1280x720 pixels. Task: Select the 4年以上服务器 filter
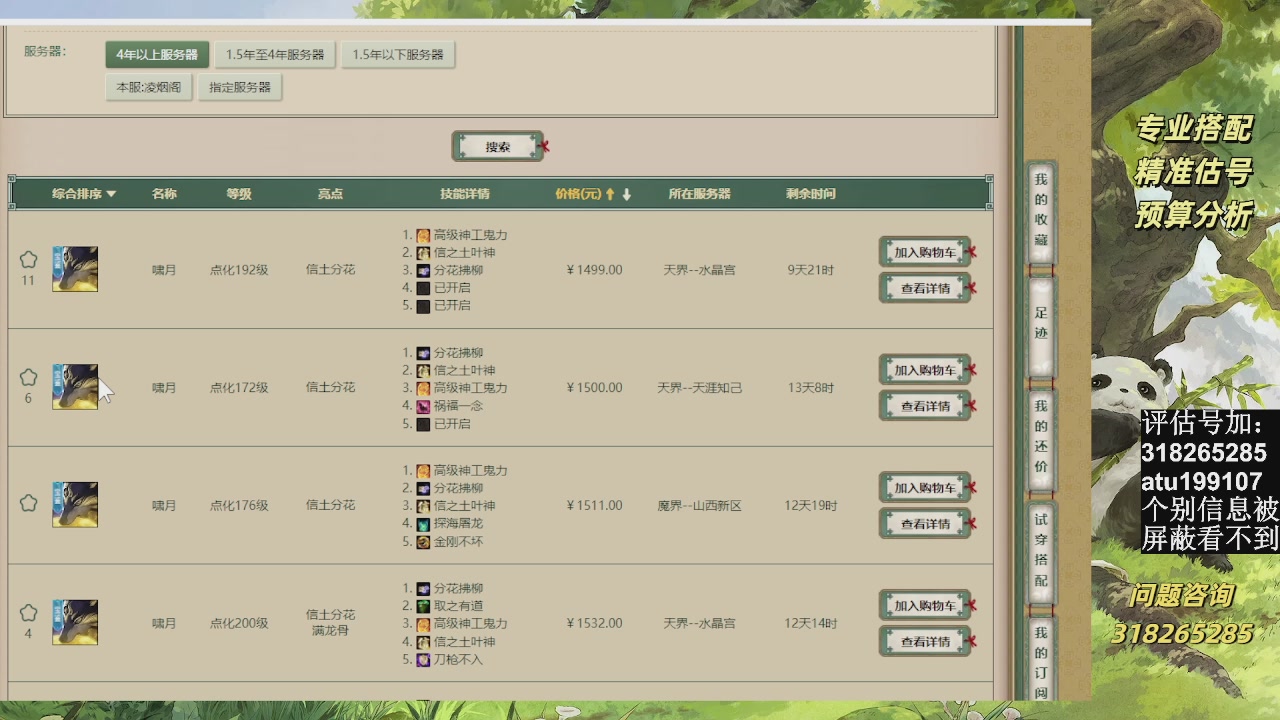(x=157, y=55)
